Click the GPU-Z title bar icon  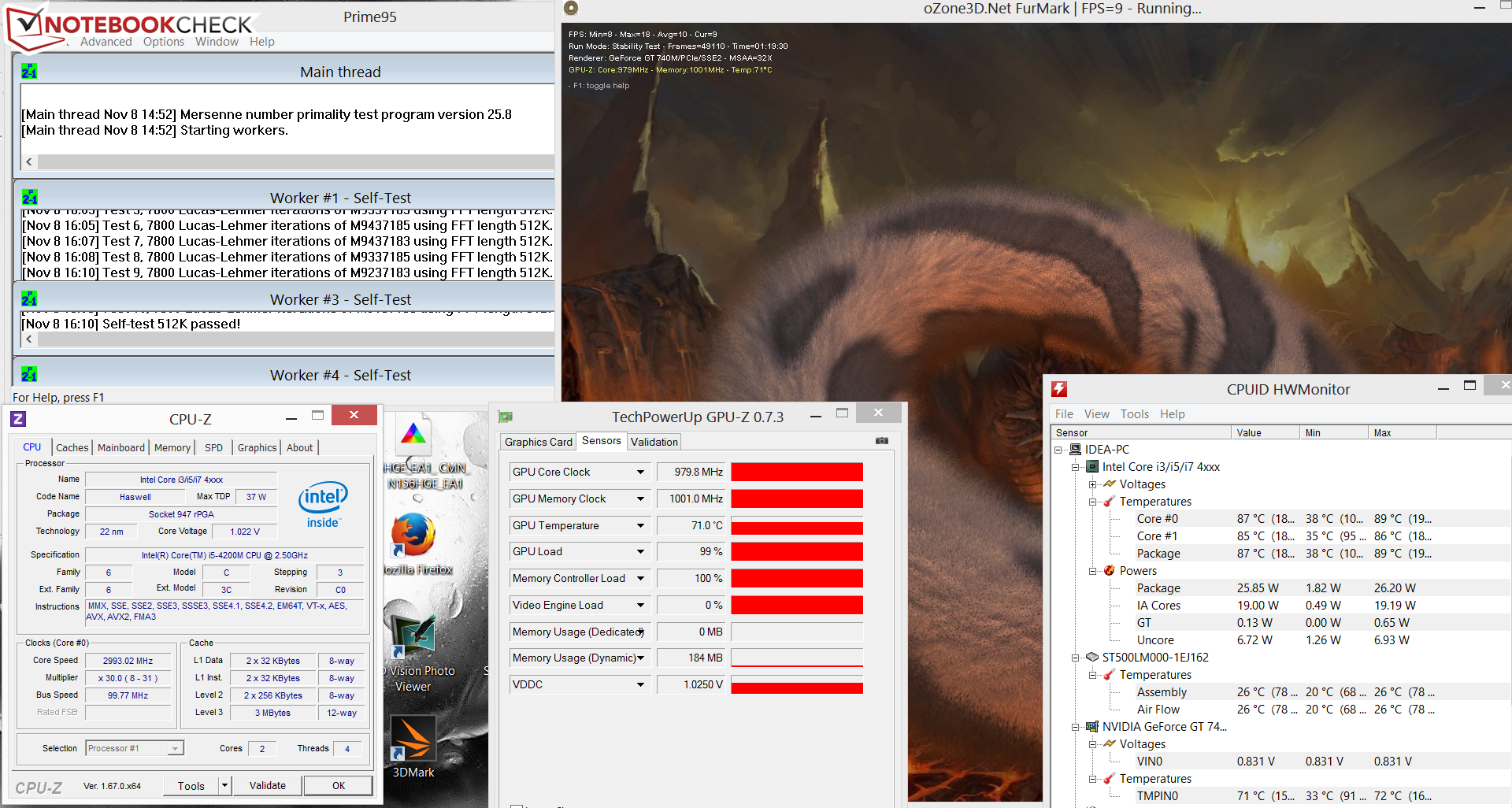(506, 417)
